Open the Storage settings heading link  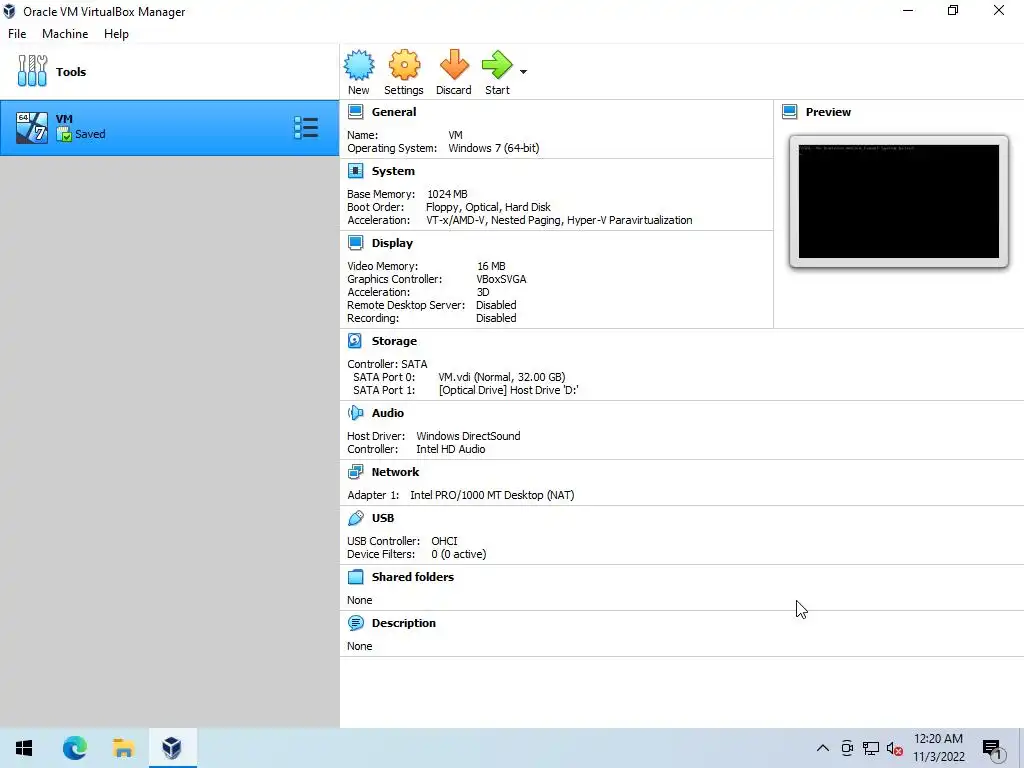[394, 341]
